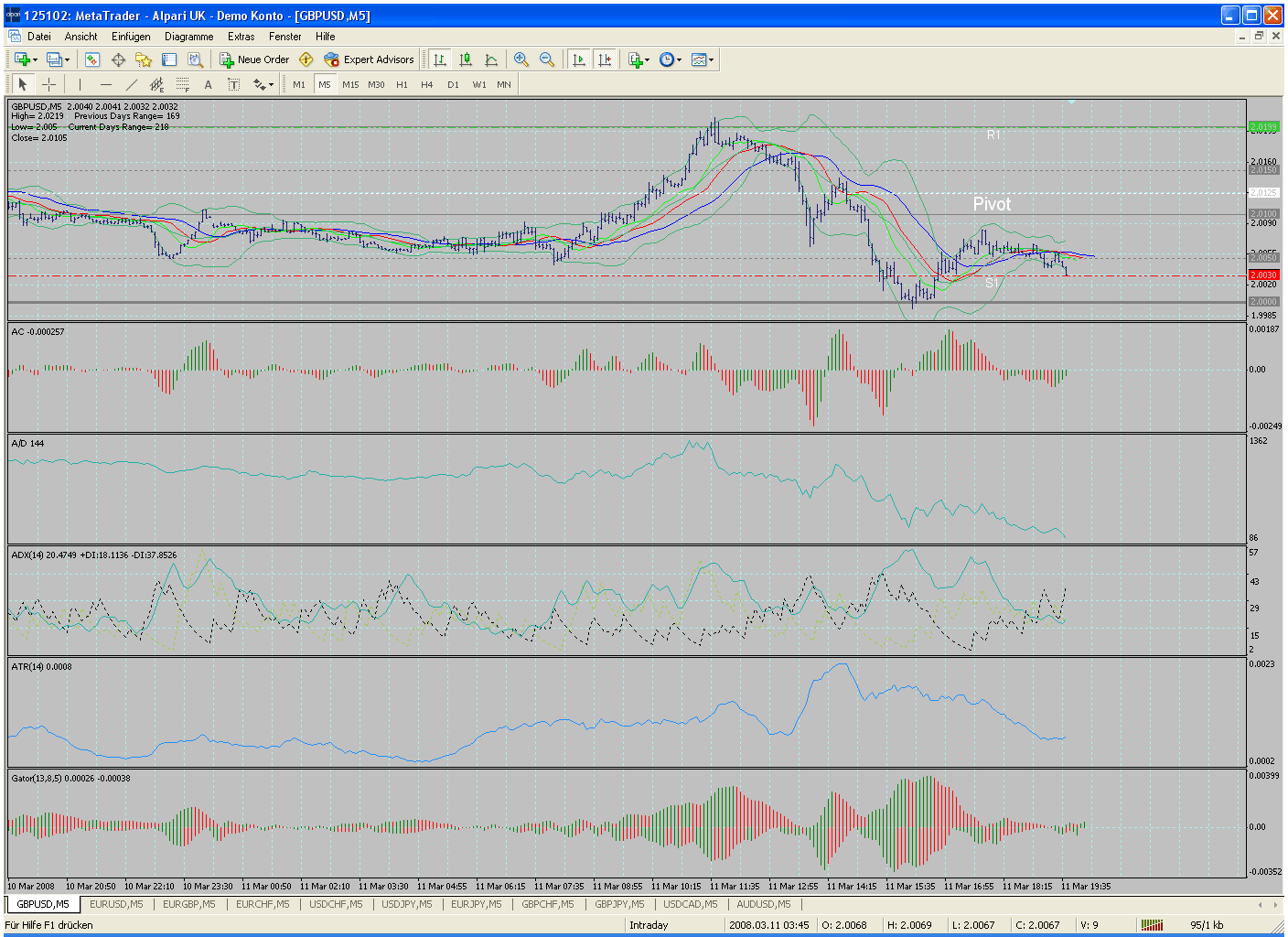The width and height of the screenshot is (1288, 937).
Task: Click the Zoom In magnifier icon
Action: pyautogui.click(x=521, y=59)
